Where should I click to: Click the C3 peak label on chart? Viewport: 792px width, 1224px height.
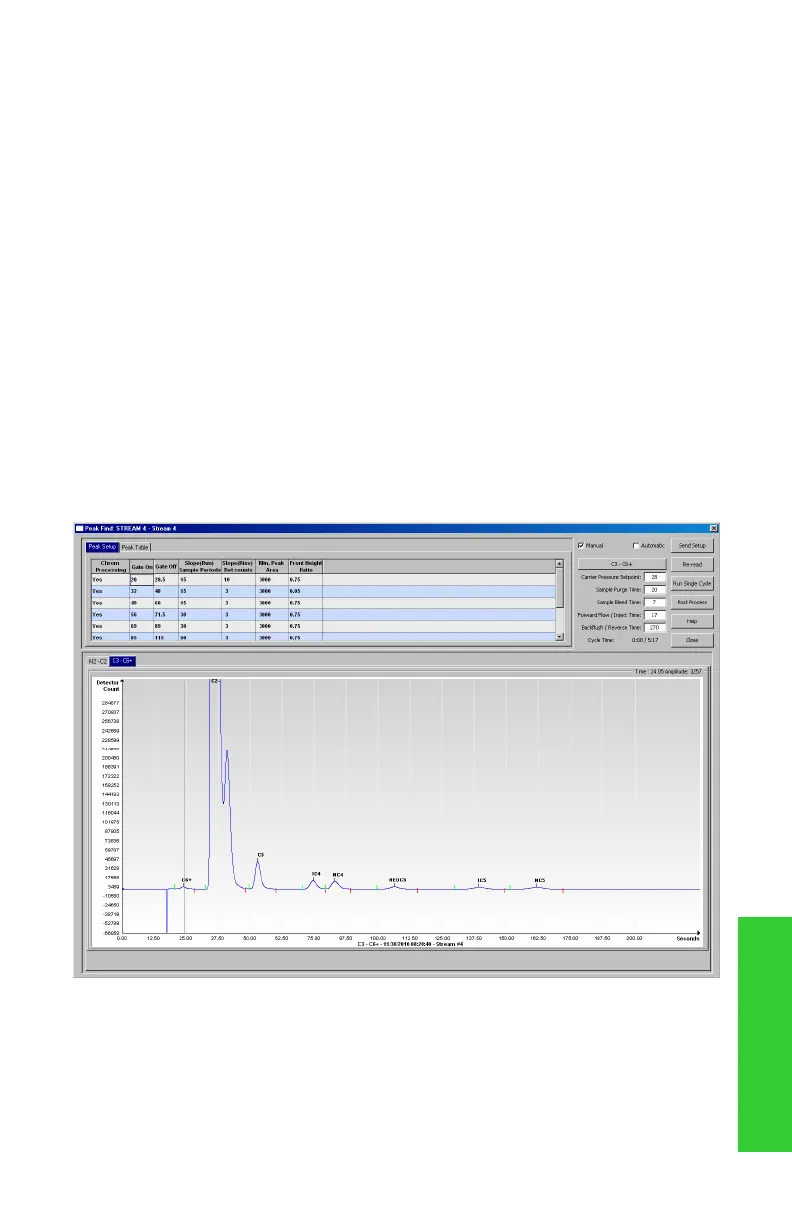click(261, 855)
